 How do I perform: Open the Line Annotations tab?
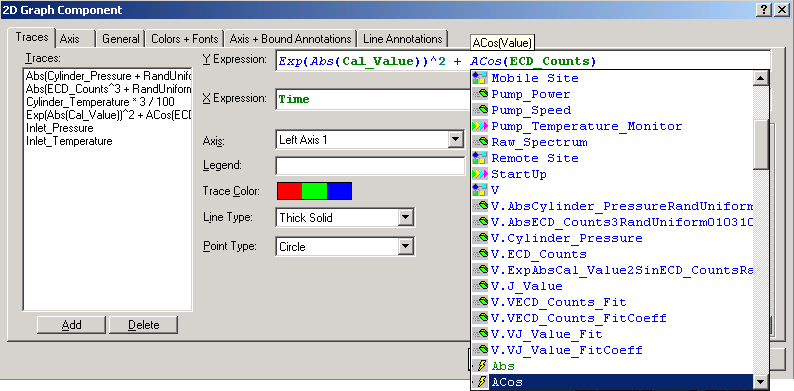click(403, 39)
